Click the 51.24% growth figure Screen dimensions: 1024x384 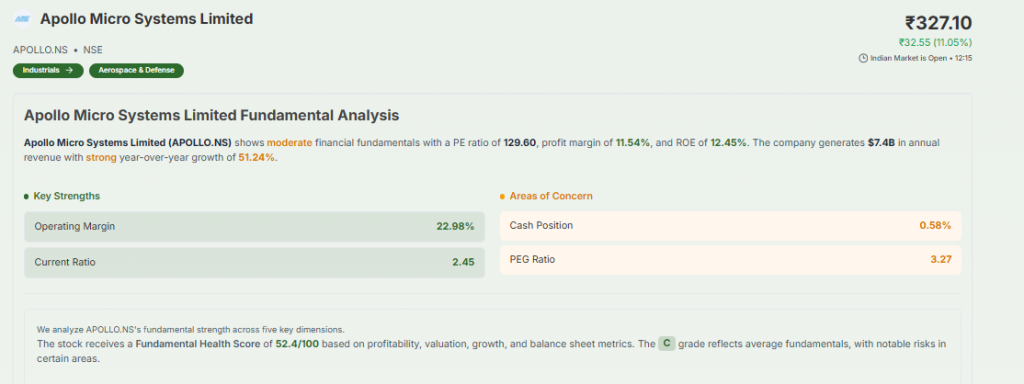pos(257,157)
